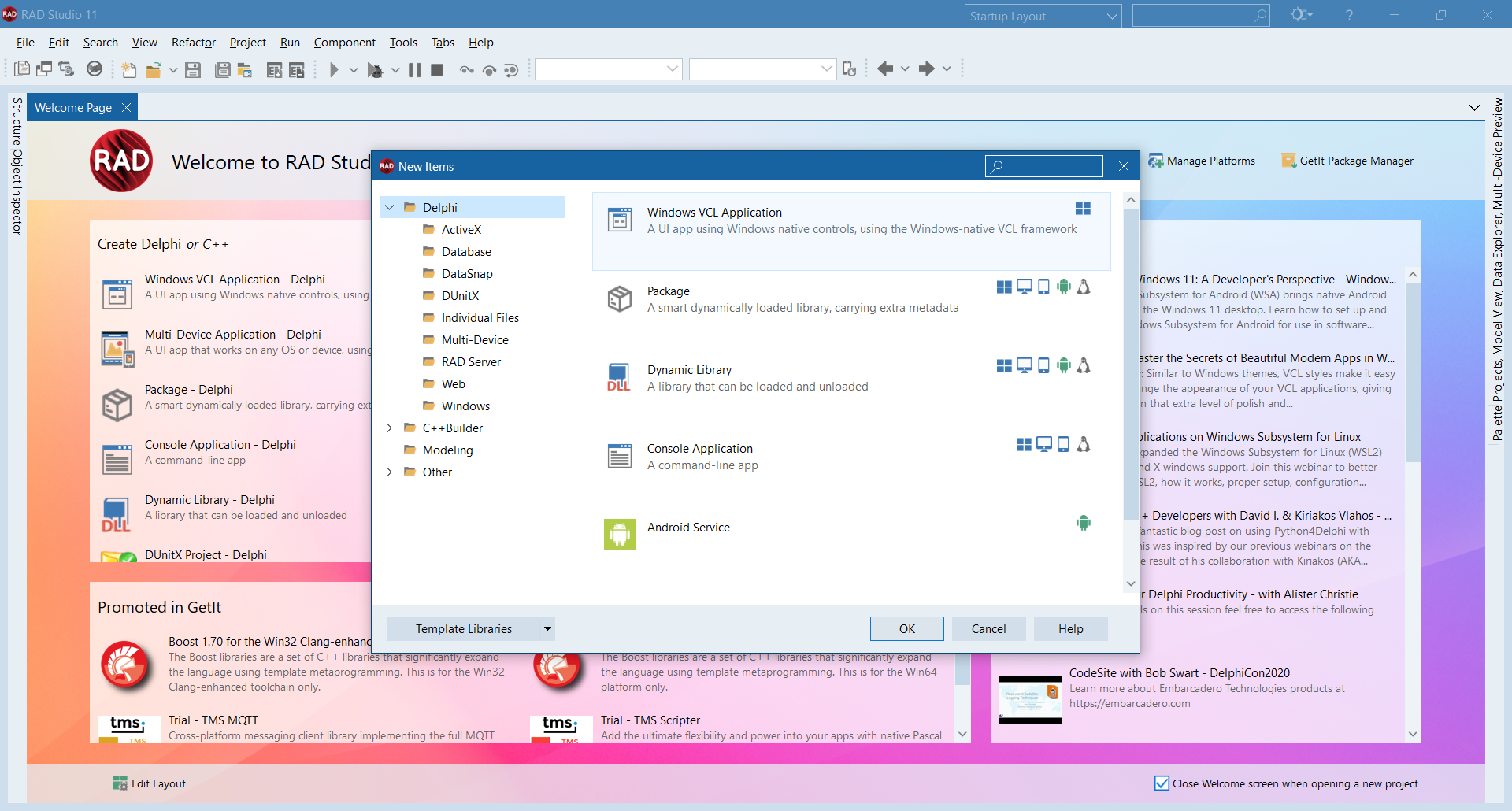Click OK in New Items dialog
The width and height of the screenshot is (1512, 811).
tap(907, 628)
